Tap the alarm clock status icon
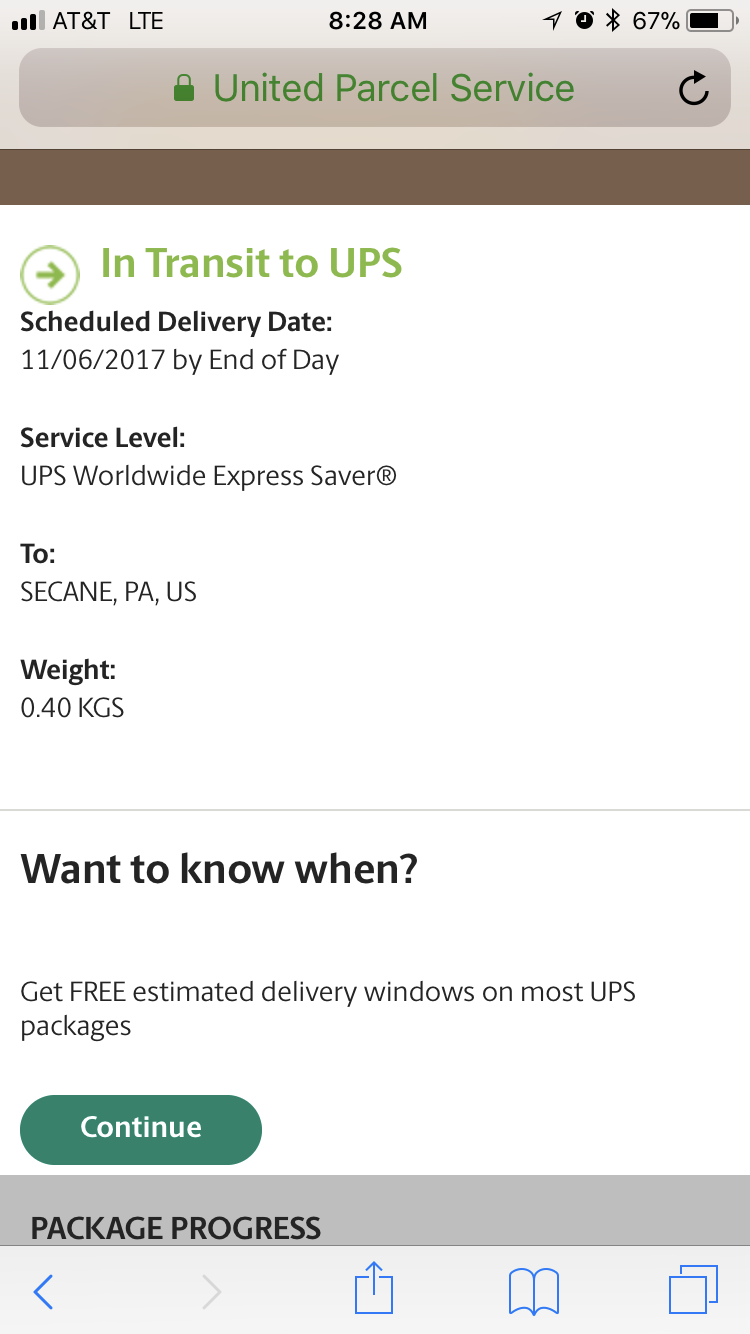The image size is (750, 1334). point(585,21)
